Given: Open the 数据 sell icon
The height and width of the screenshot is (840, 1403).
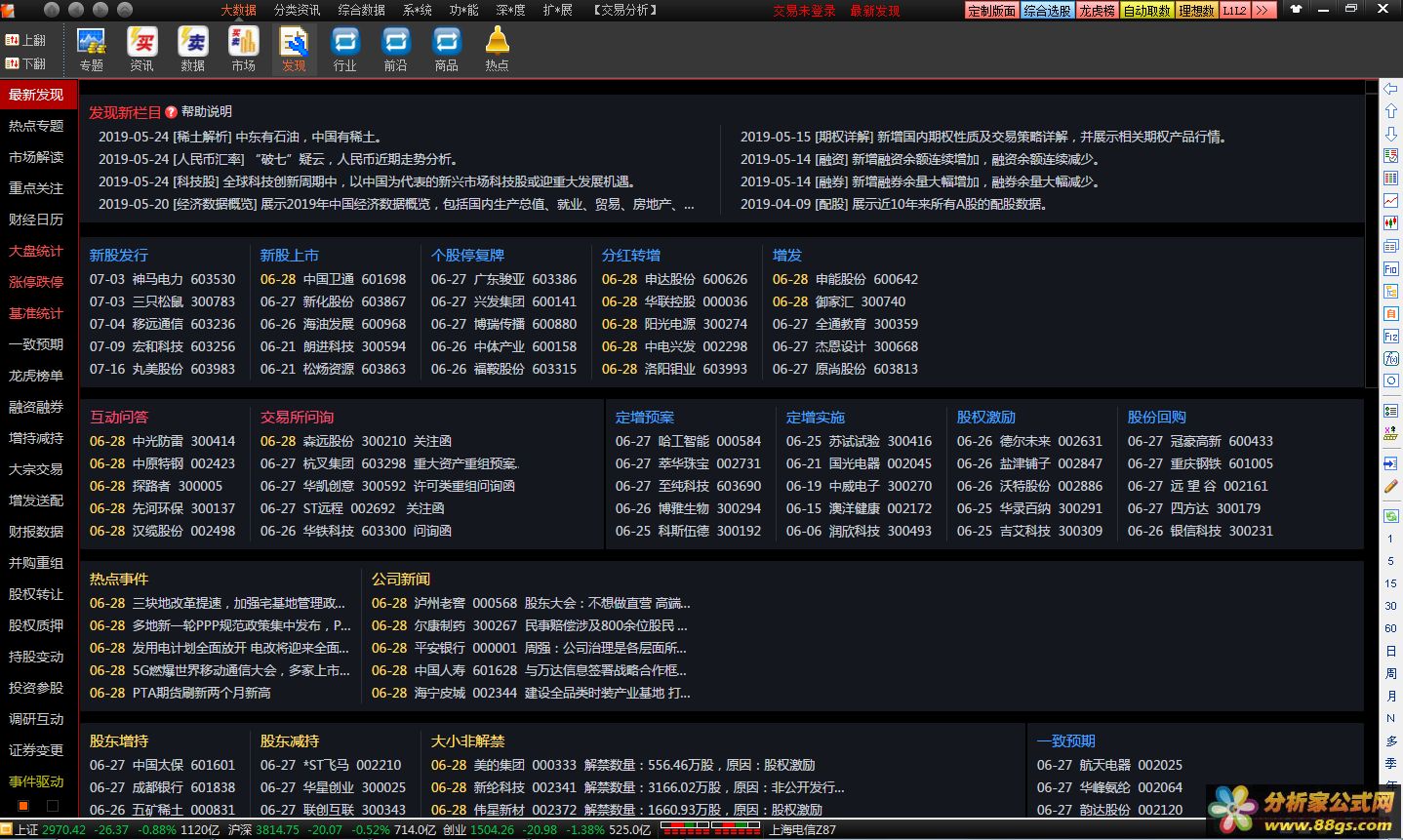Looking at the screenshot, I should 193,49.
